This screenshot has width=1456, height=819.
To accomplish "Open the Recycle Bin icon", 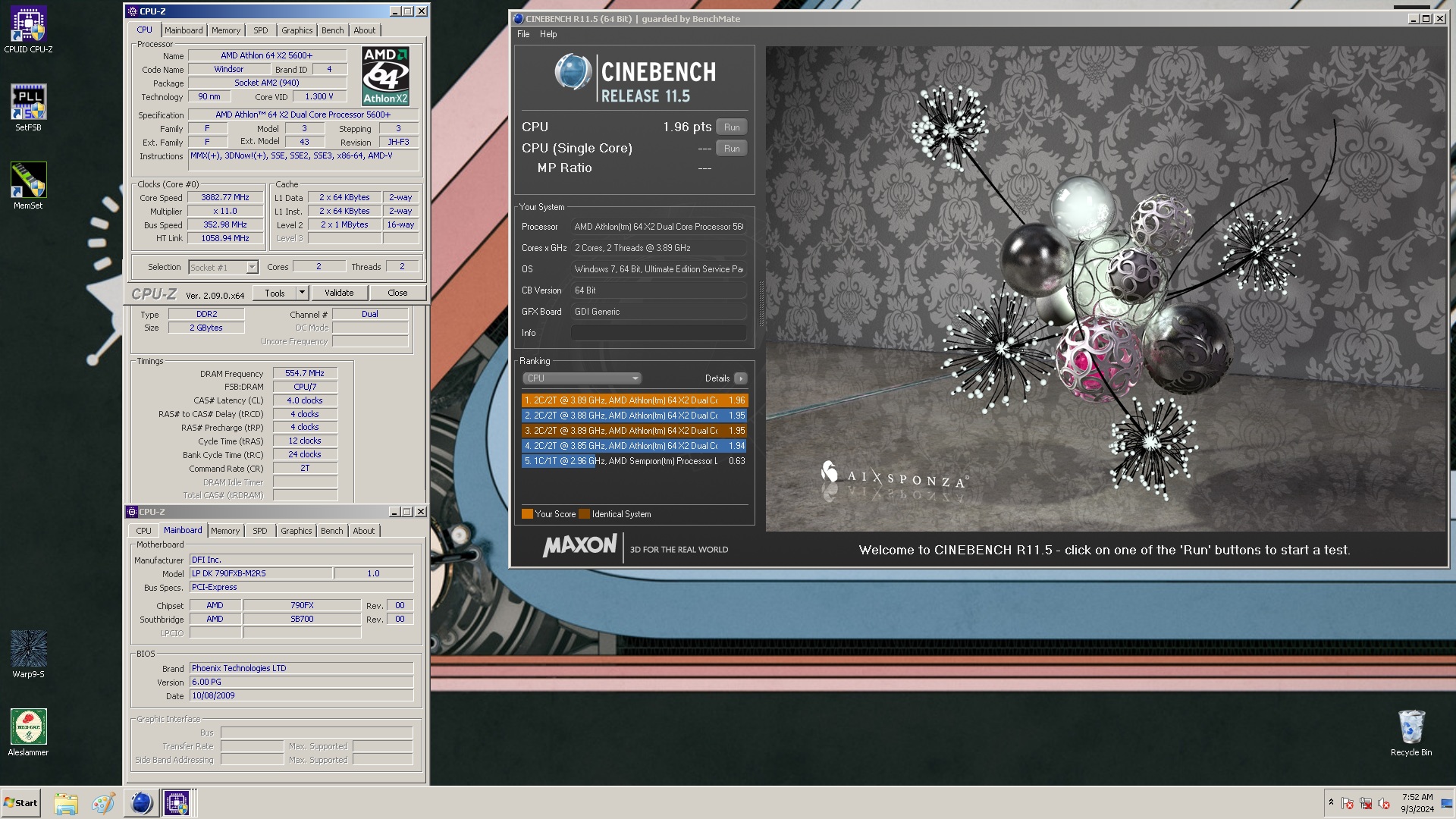I will coord(1411,733).
